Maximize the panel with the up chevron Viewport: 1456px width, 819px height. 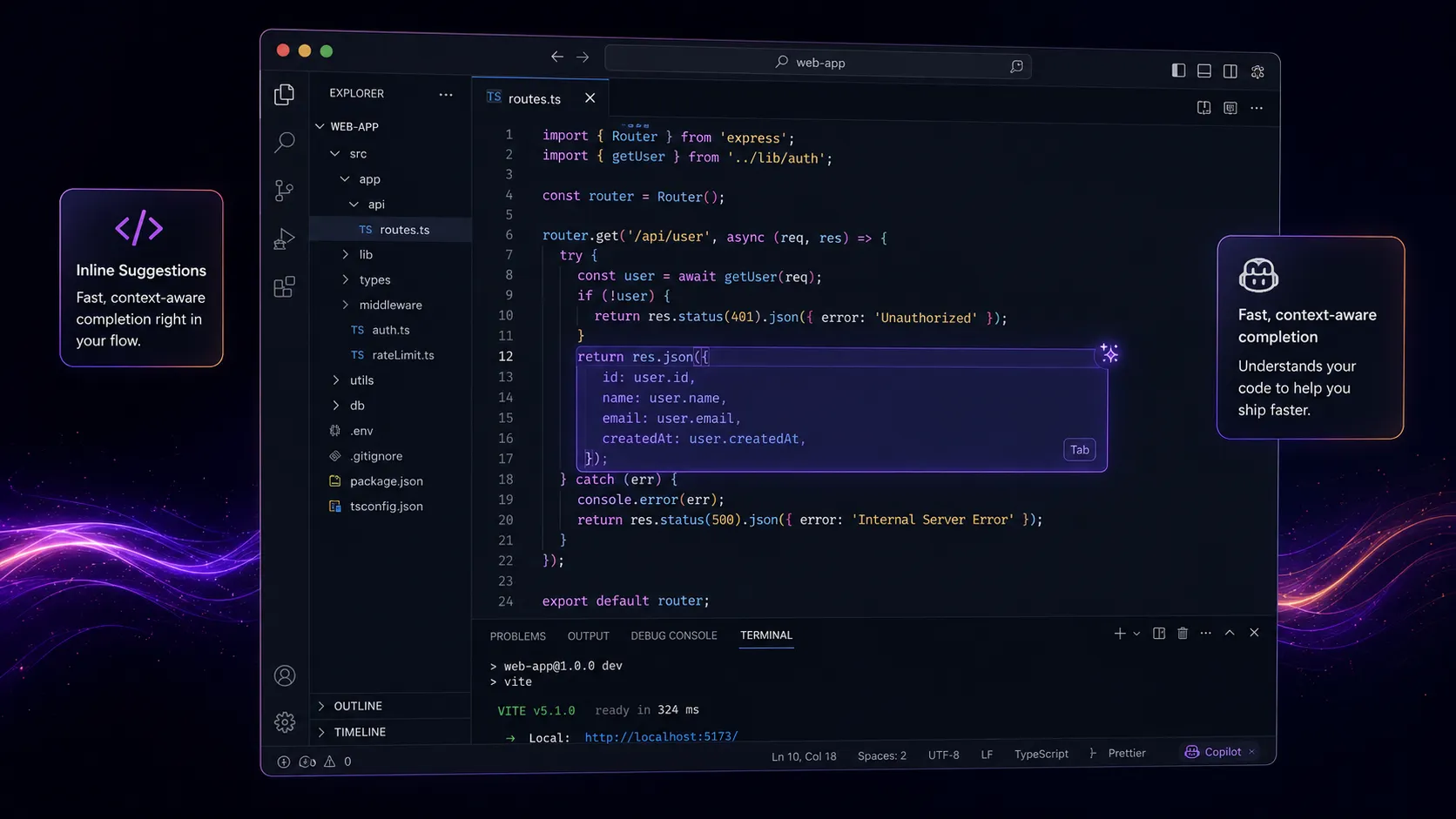coord(1230,633)
